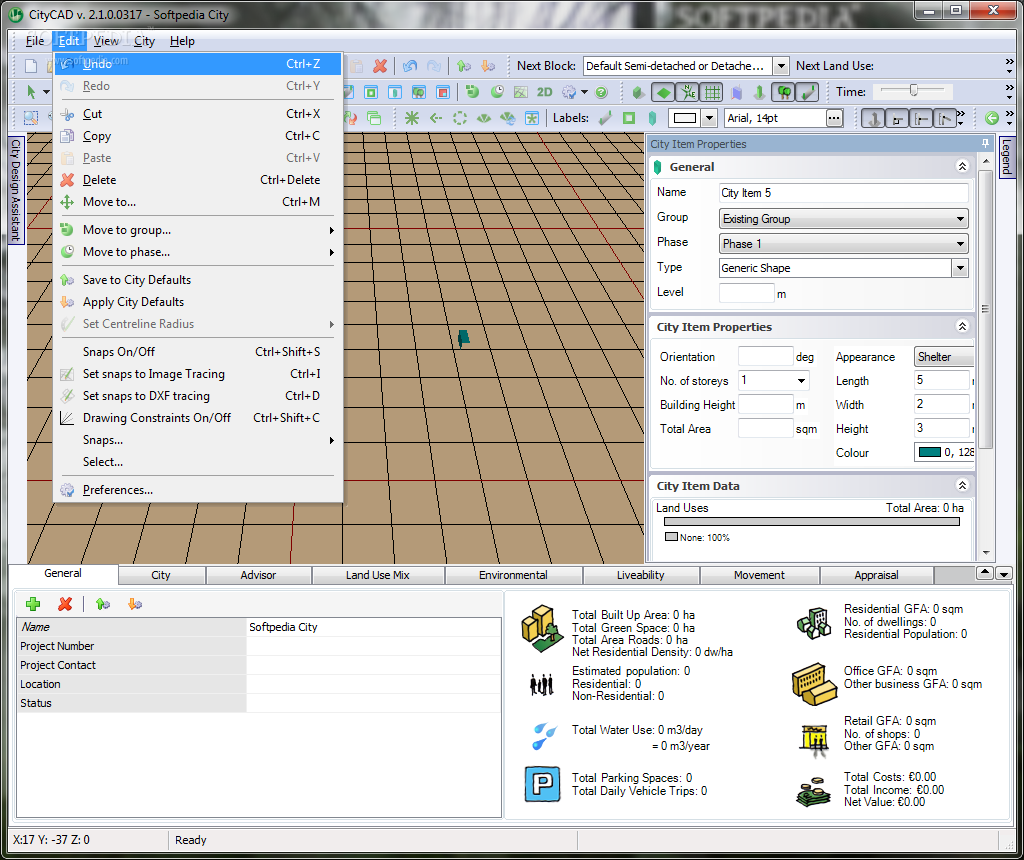Click the new document toolbar icon

tap(31, 66)
